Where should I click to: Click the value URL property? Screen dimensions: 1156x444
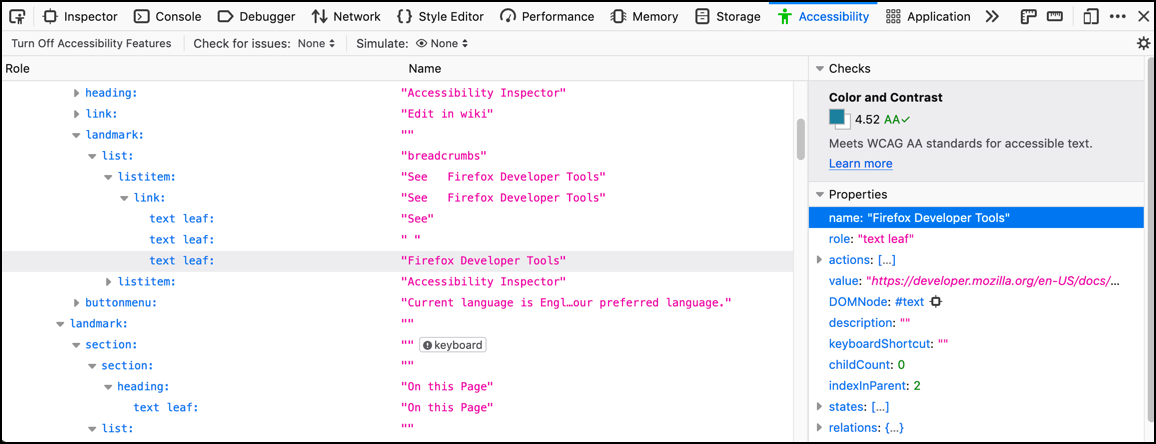click(996, 281)
